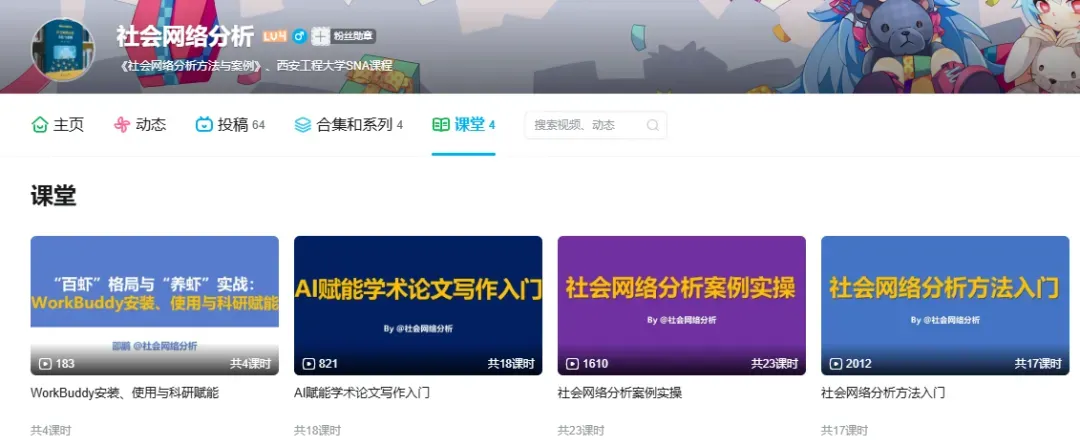This screenshot has height=446, width=1080.
Task: Click the title link 社会网络分析案例实操
Action: [x=620, y=394]
